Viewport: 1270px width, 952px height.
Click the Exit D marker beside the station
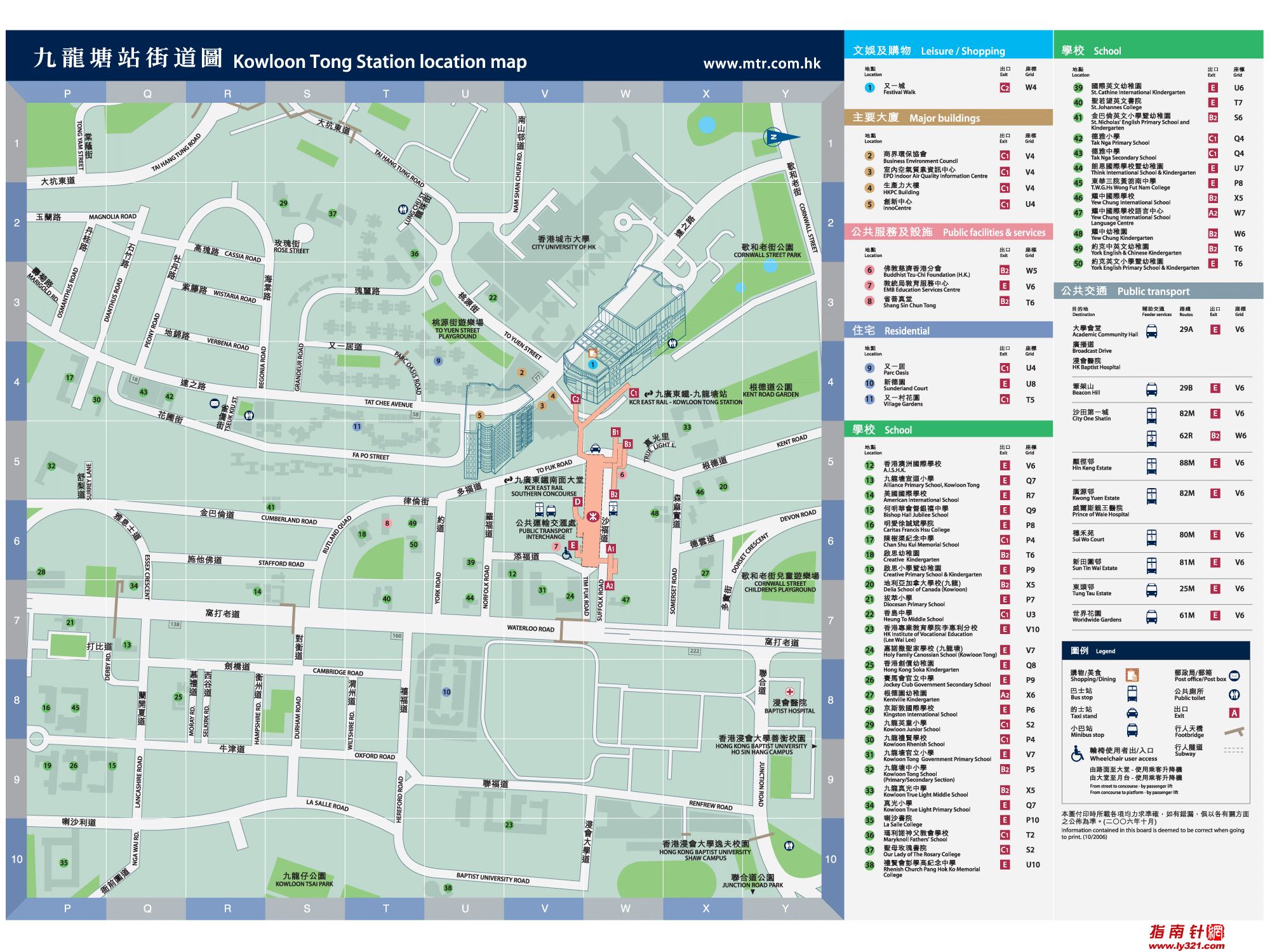click(577, 501)
